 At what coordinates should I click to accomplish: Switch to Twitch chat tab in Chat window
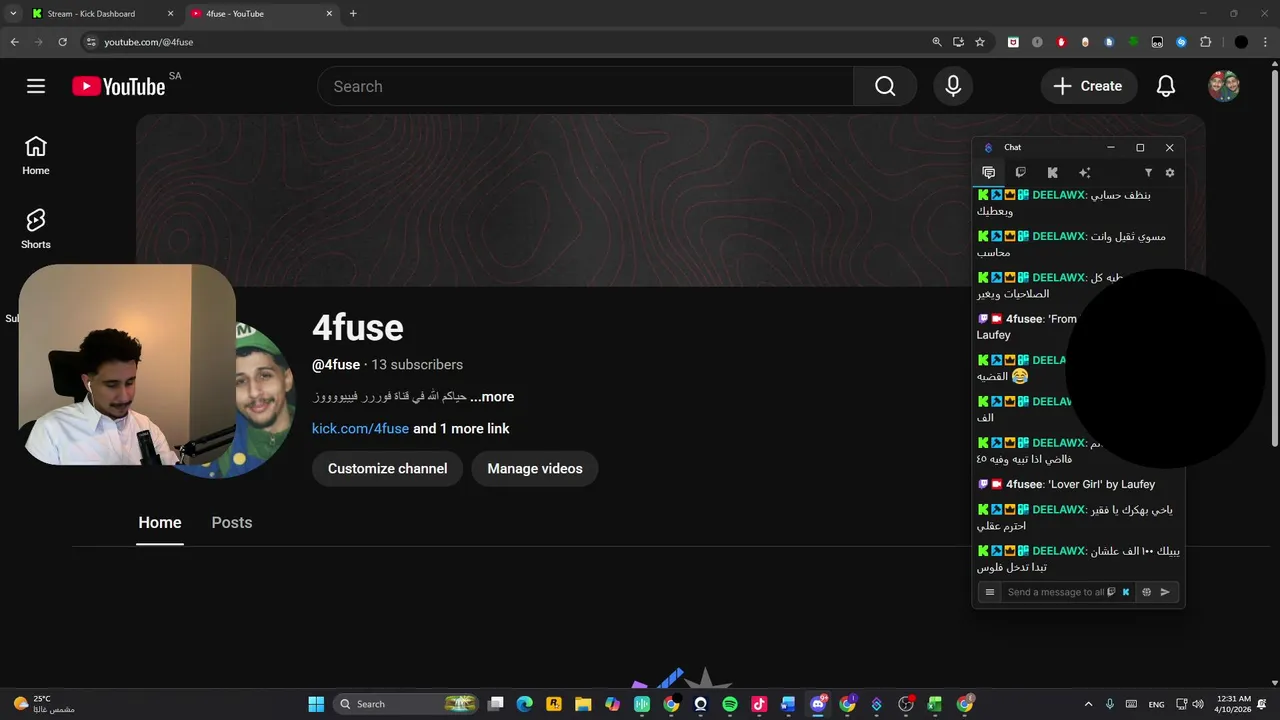(1020, 173)
